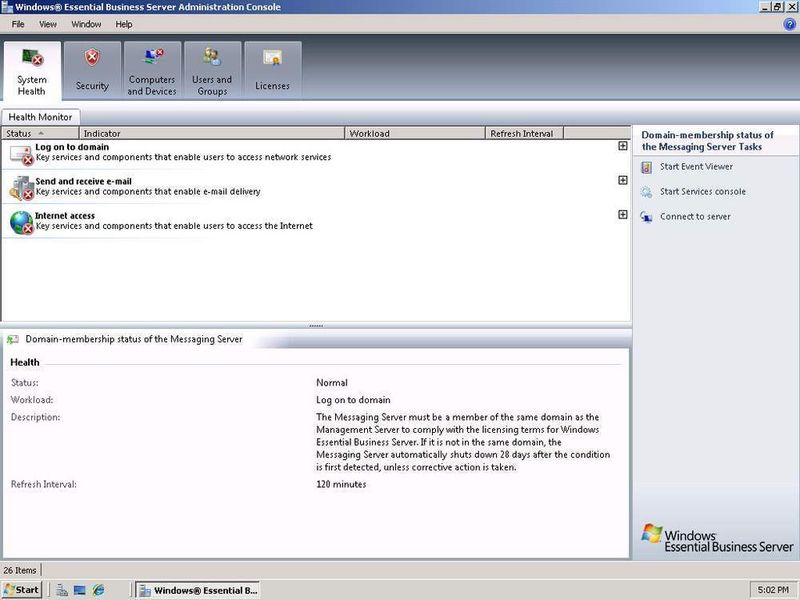The width and height of the screenshot is (800, 600).
Task: Click the 5:02 PM system clock
Action: click(773, 590)
